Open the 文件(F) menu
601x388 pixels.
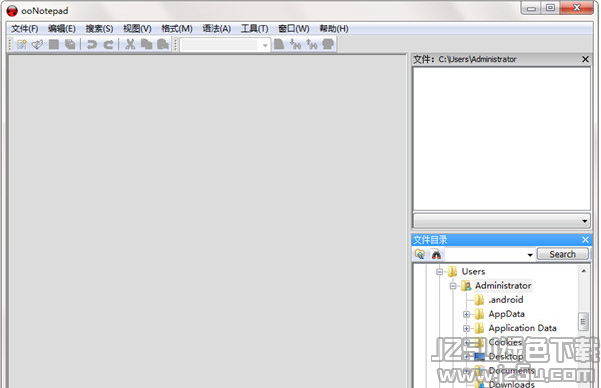coord(25,29)
